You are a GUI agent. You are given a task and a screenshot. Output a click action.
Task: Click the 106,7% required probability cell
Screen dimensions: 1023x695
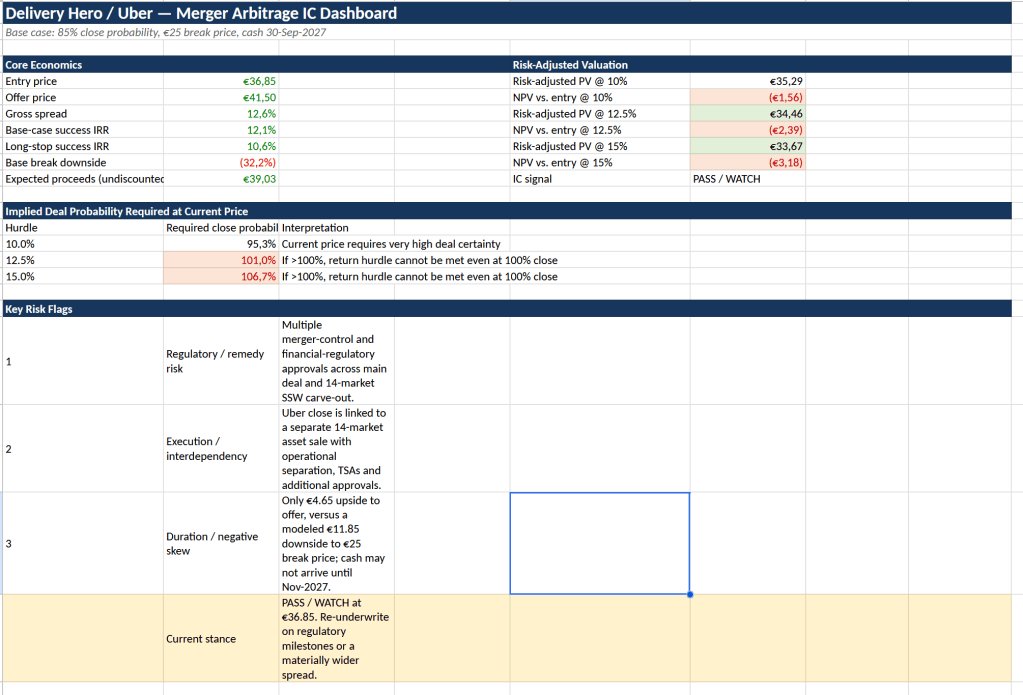point(221,276)
